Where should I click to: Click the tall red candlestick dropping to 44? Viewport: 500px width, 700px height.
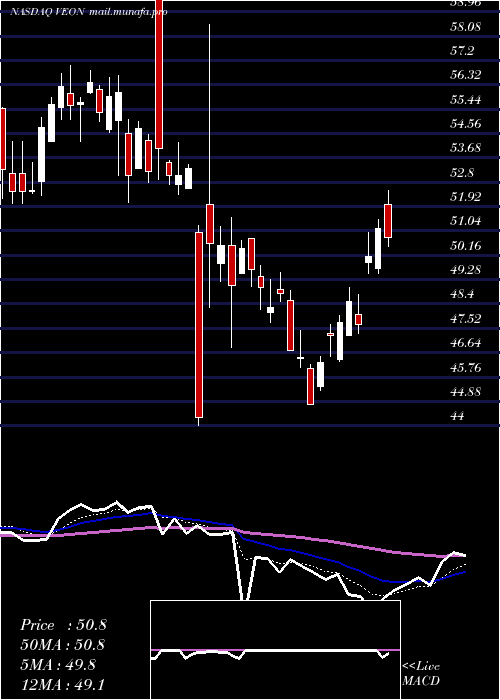[x=199, y=325]
